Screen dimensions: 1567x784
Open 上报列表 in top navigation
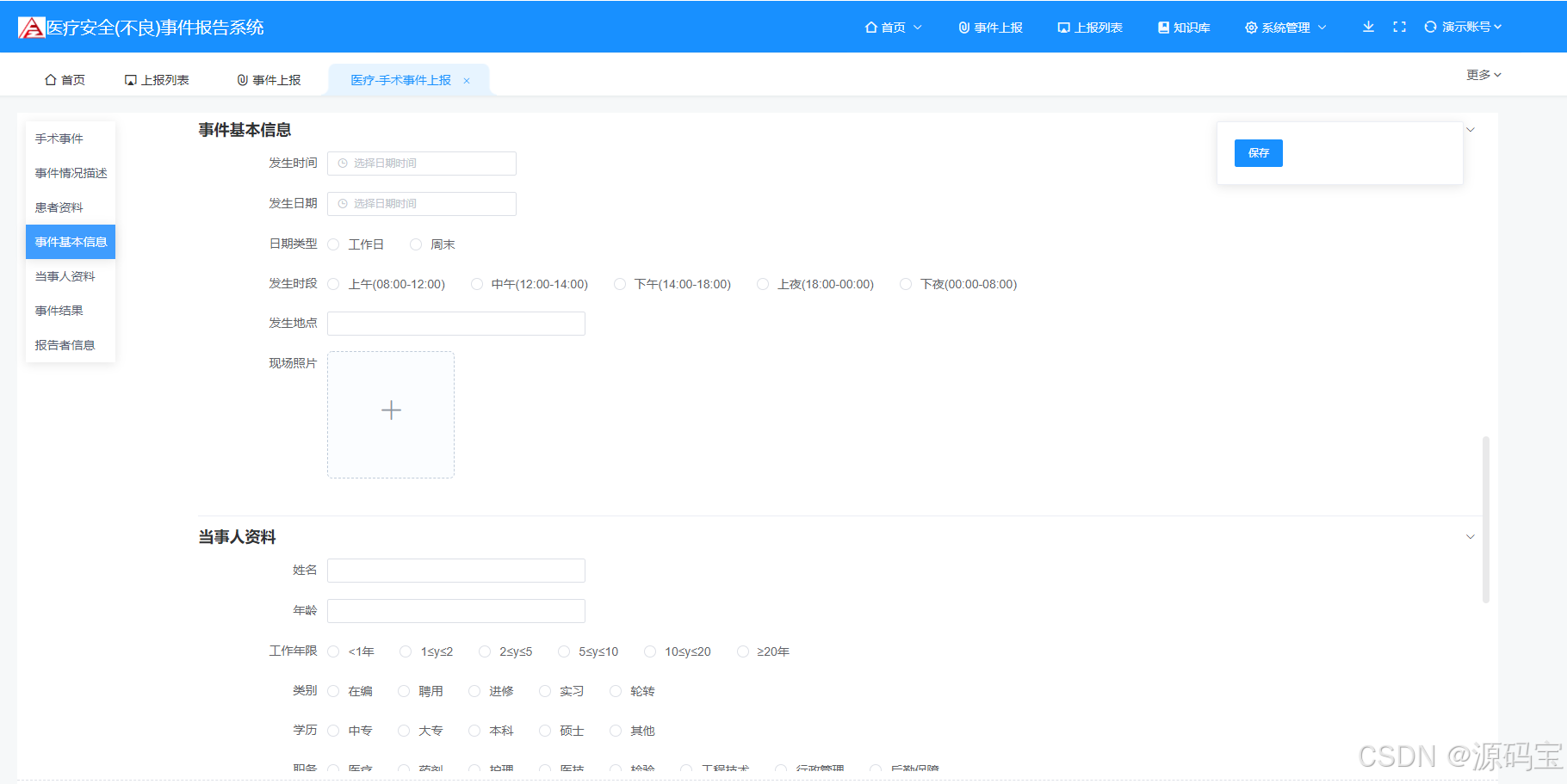[x=1091, y=28]
